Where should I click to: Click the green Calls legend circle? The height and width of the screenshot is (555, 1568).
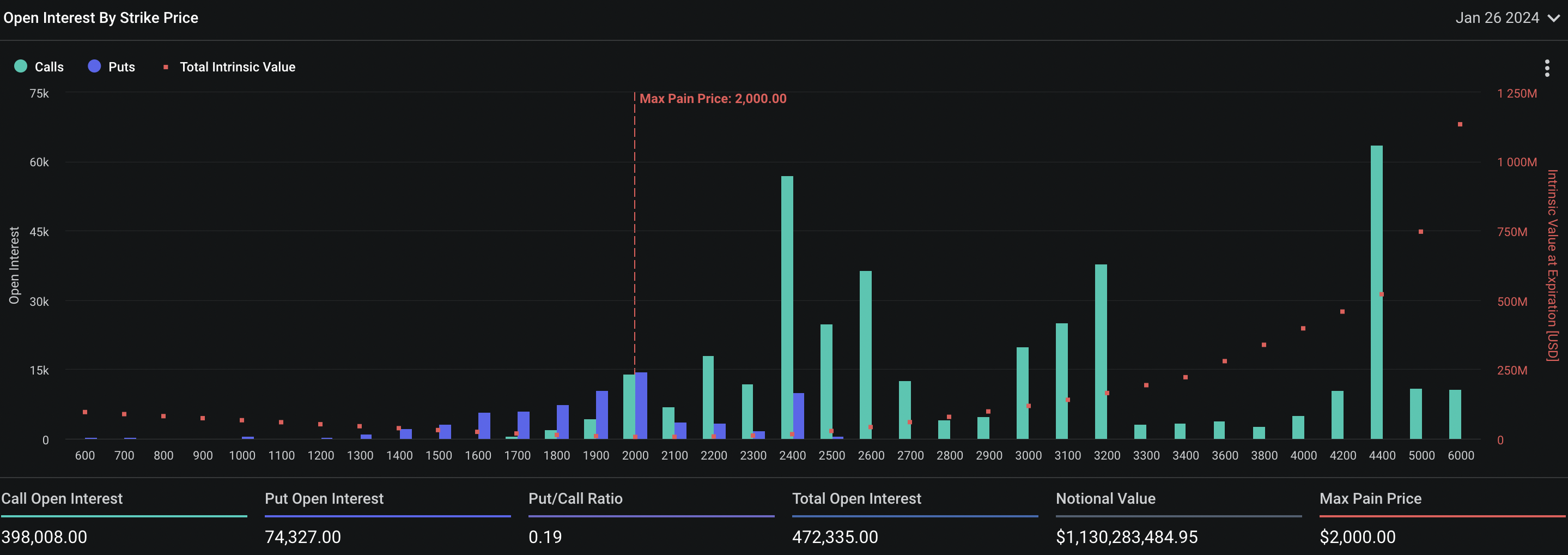21,67
